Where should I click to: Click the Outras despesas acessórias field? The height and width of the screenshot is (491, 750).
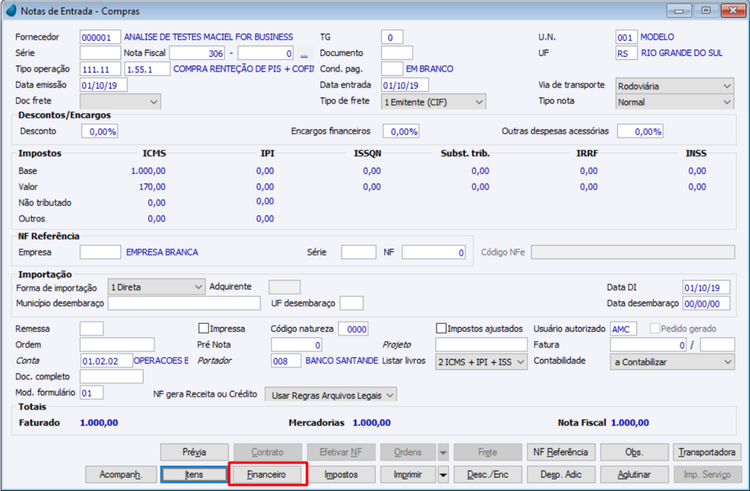(640, 131)
